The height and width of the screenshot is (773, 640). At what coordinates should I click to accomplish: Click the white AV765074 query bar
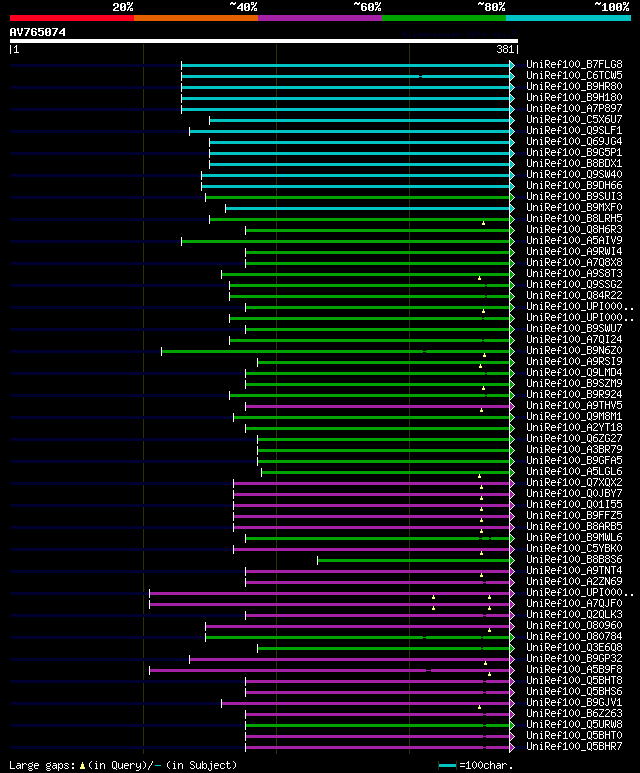pyautogui.click(x=264, y=41)
